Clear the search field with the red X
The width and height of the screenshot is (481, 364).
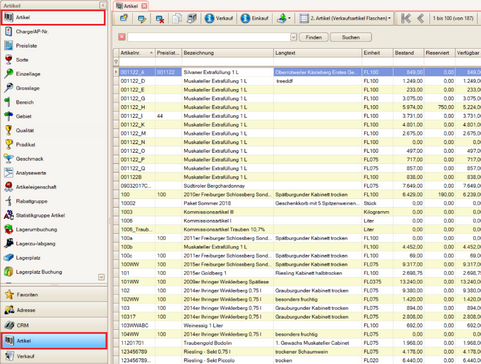click(122, 37)
